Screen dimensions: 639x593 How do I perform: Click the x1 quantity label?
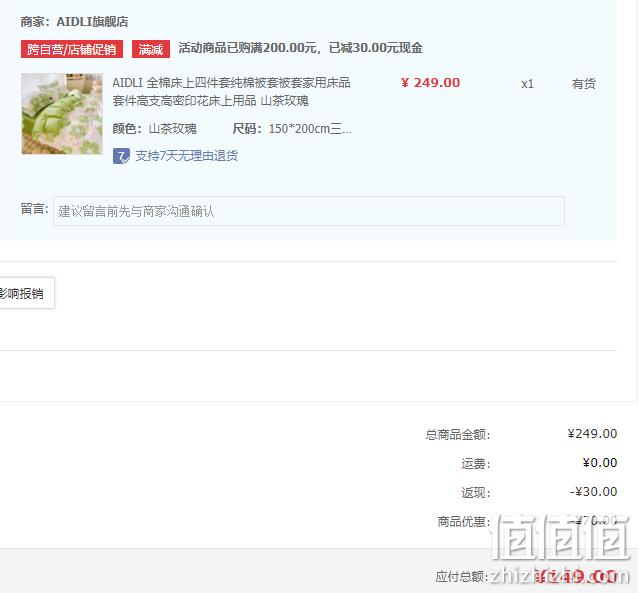click(x=527, y=84)
